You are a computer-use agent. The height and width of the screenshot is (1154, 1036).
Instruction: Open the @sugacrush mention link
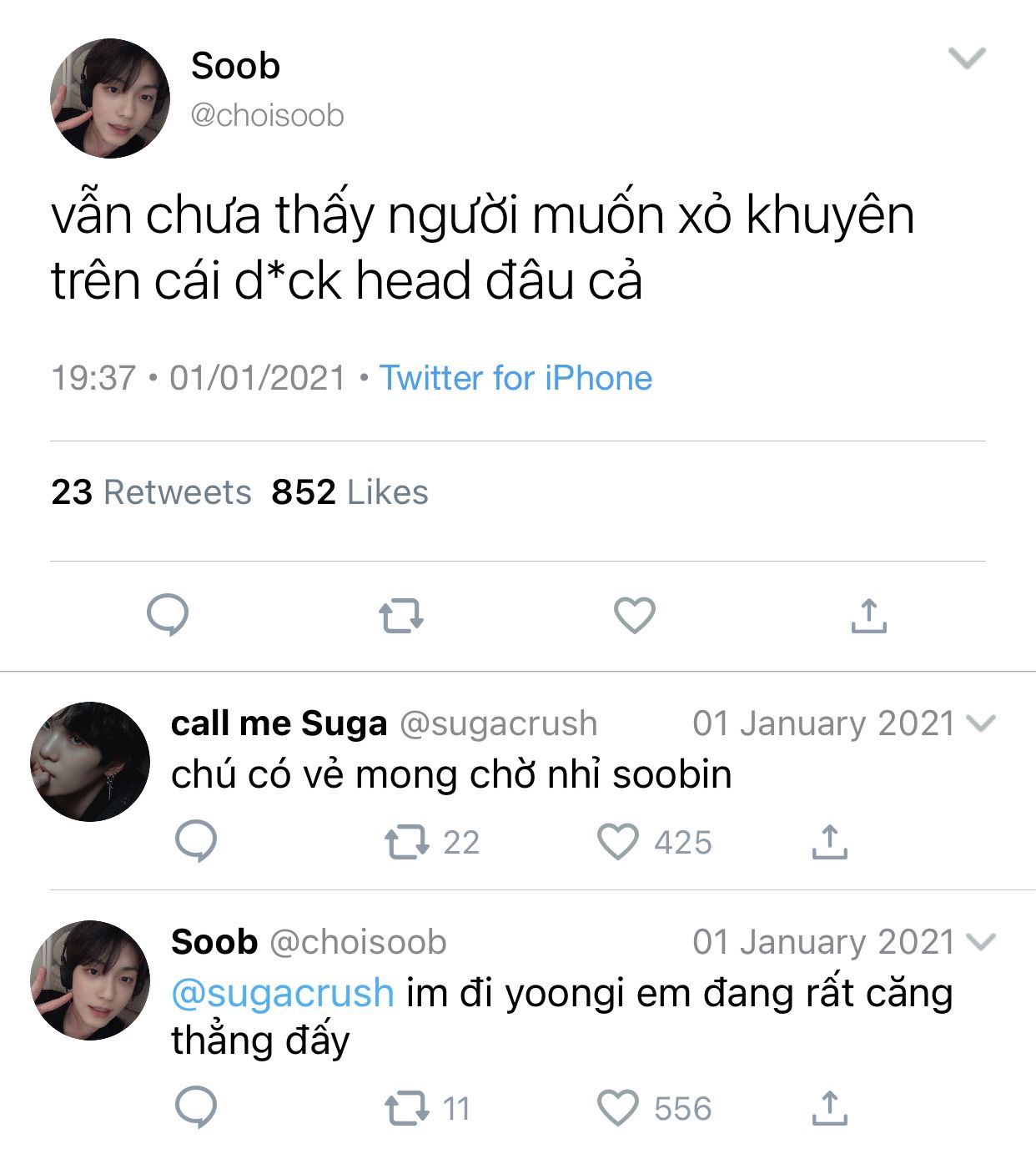click(x=283, y=993)
